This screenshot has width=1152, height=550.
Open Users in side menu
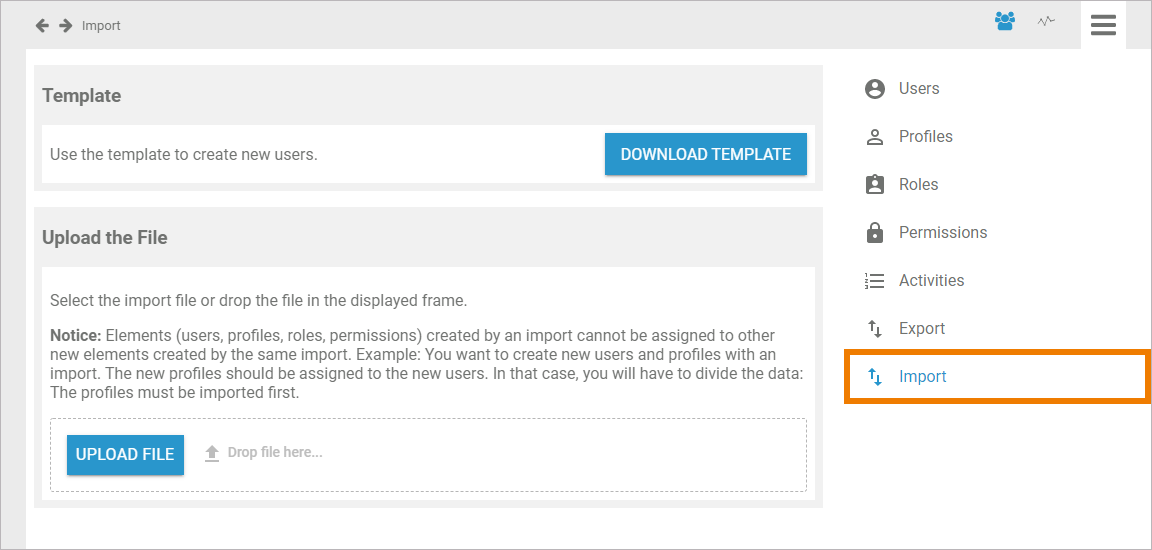[x=919, y=89]
